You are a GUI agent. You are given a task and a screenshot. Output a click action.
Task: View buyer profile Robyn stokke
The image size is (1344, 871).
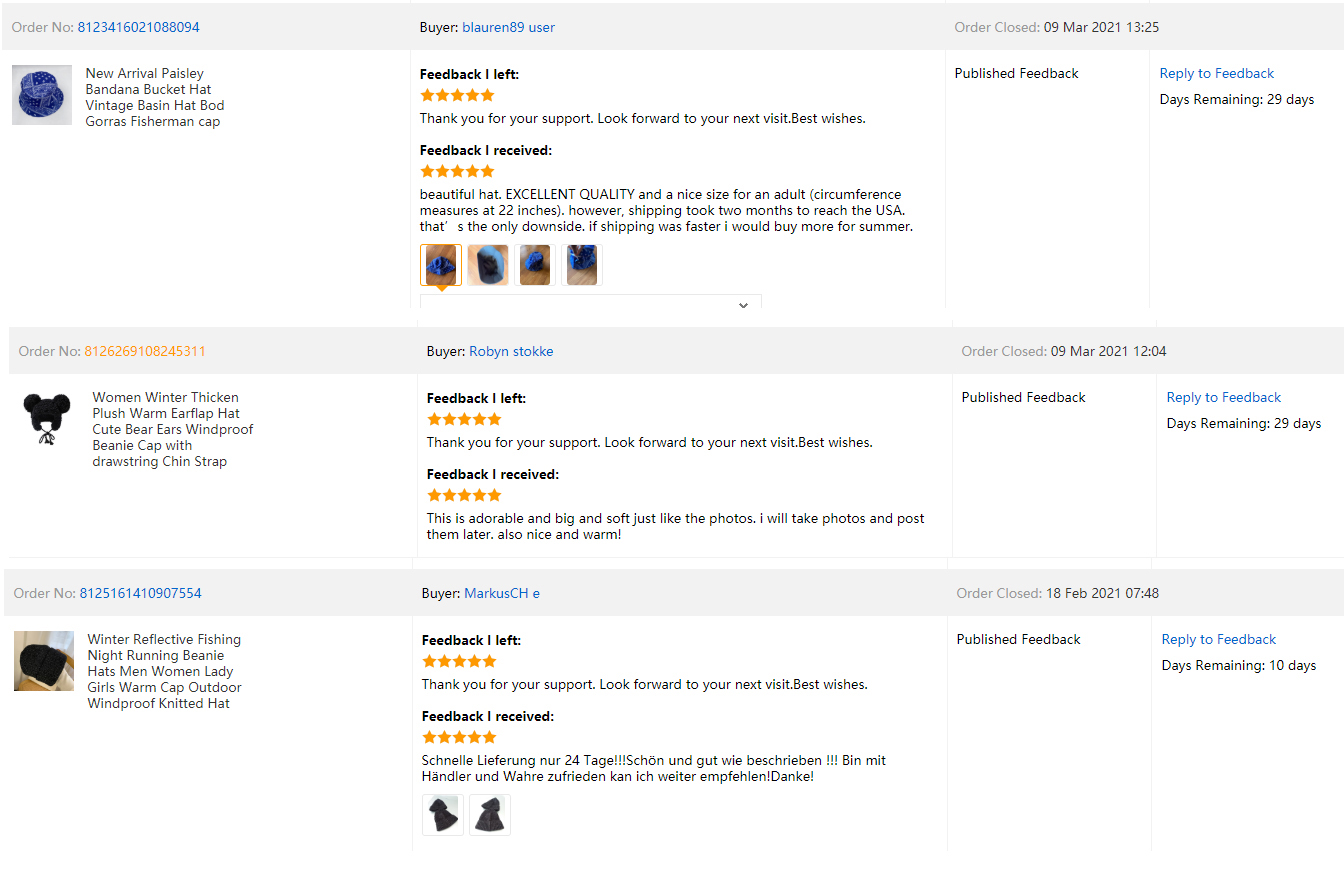(x=511, y=351)
